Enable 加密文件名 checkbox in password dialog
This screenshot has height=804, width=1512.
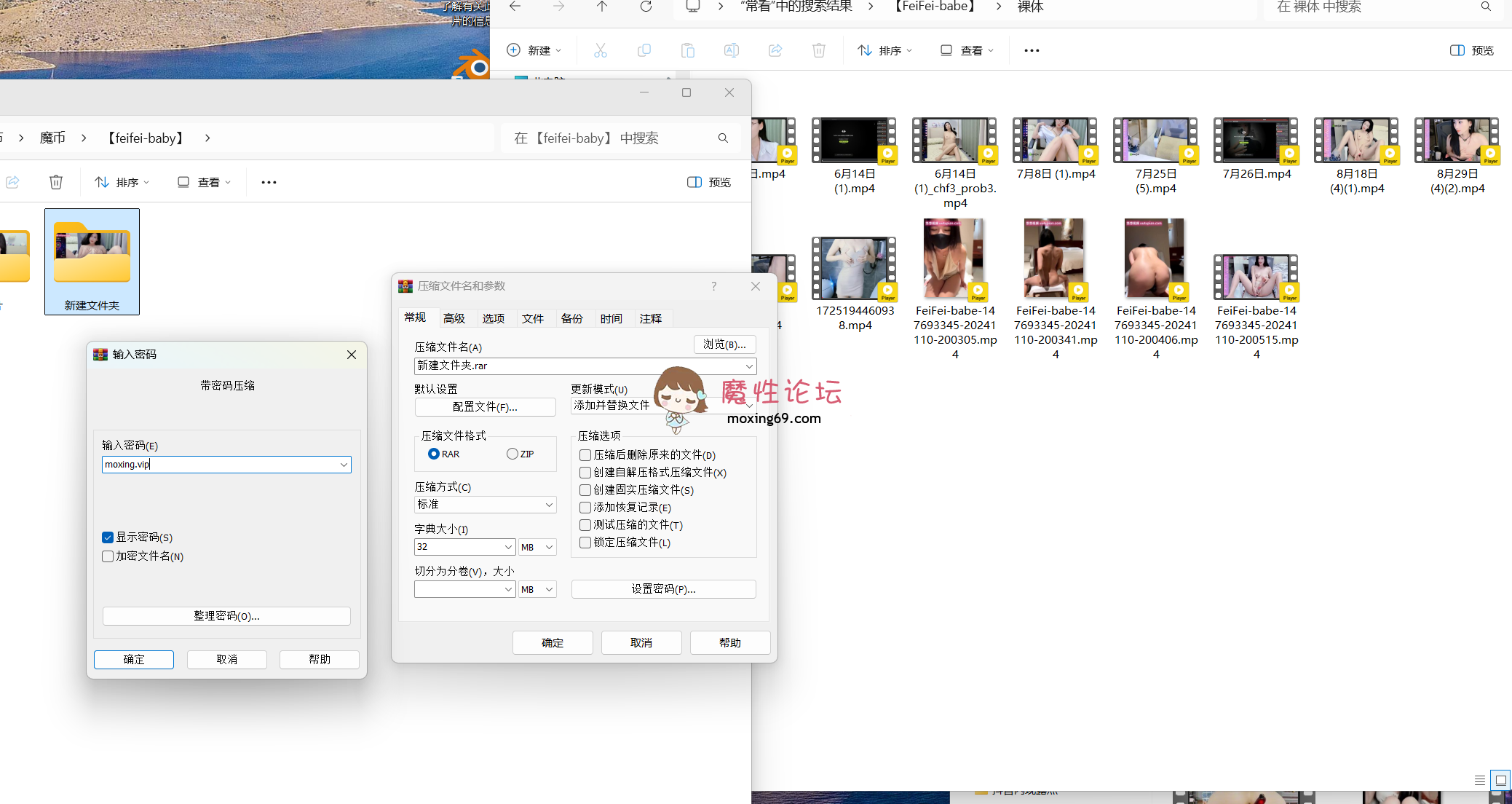click(x=108, y=556)
